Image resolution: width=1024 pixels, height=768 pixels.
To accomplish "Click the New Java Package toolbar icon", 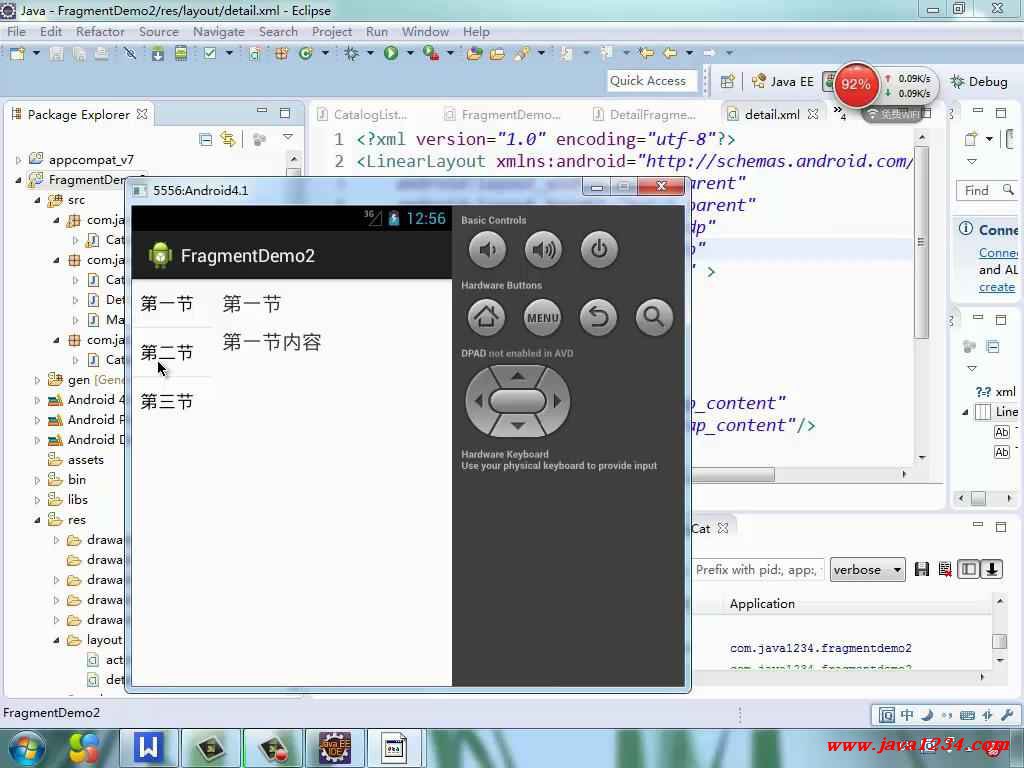I will tap(281, 53).
